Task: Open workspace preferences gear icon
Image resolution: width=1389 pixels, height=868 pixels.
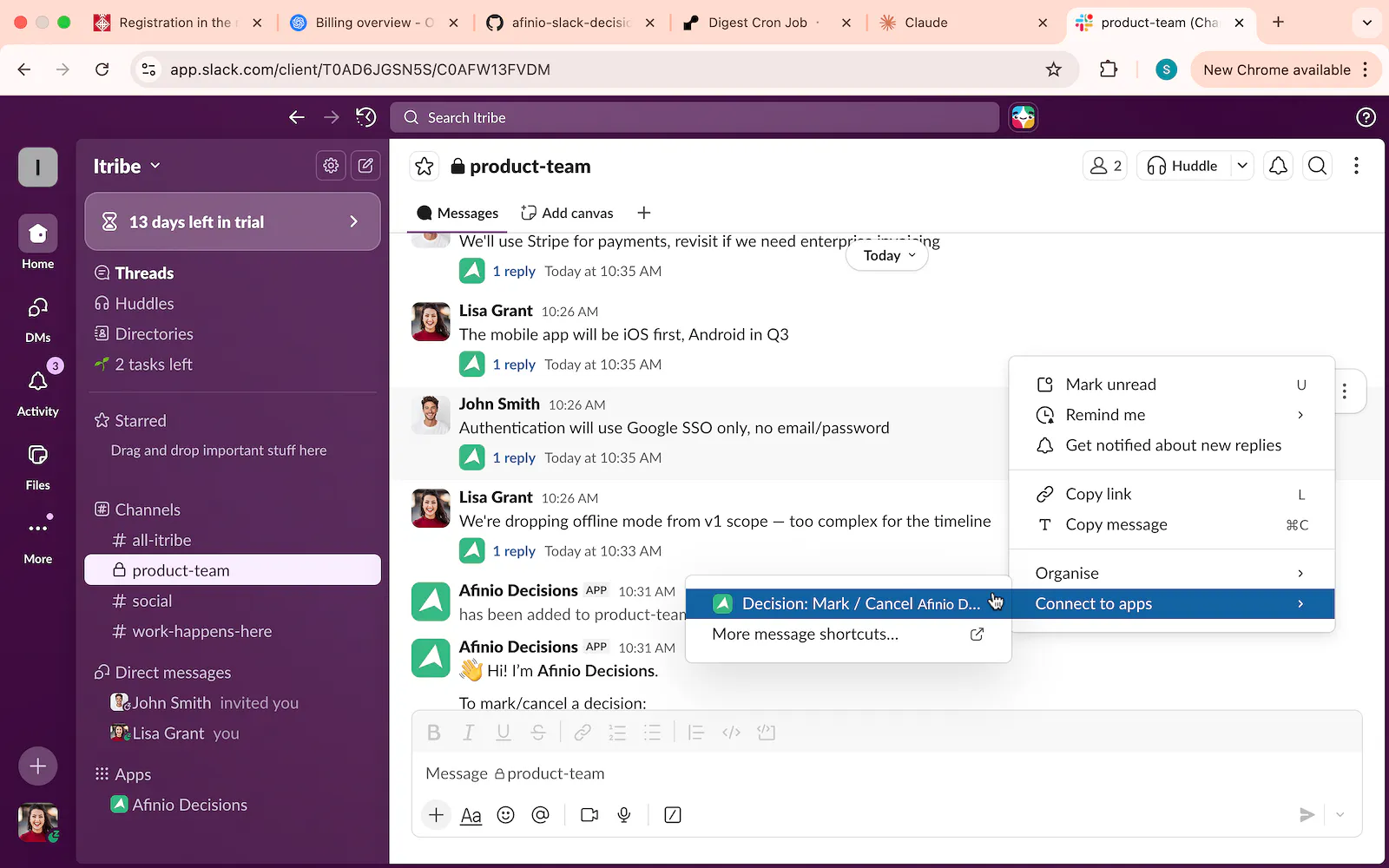Action: (331, 166)
